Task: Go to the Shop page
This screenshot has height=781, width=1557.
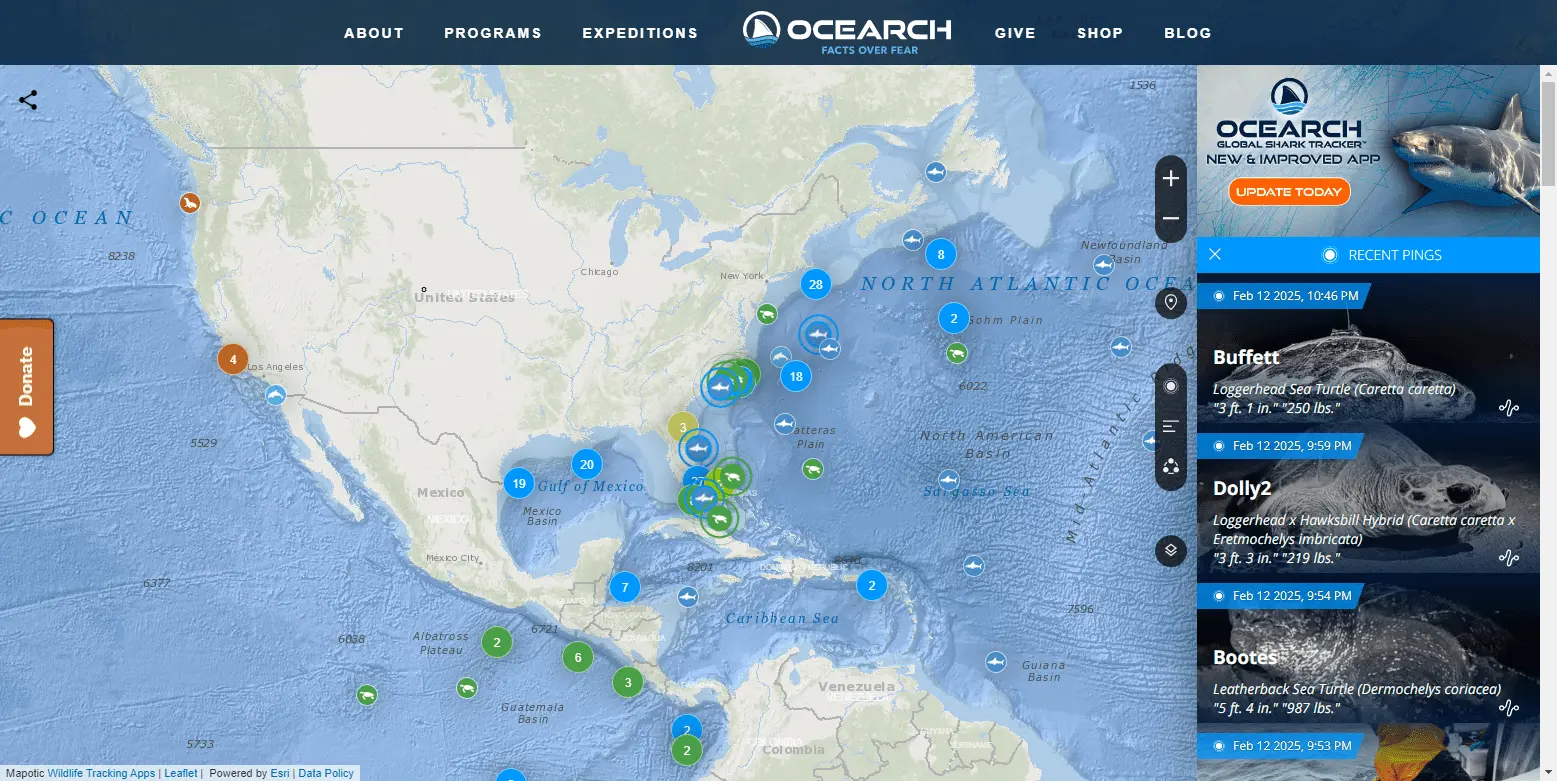Action: tap(1100, 33)
